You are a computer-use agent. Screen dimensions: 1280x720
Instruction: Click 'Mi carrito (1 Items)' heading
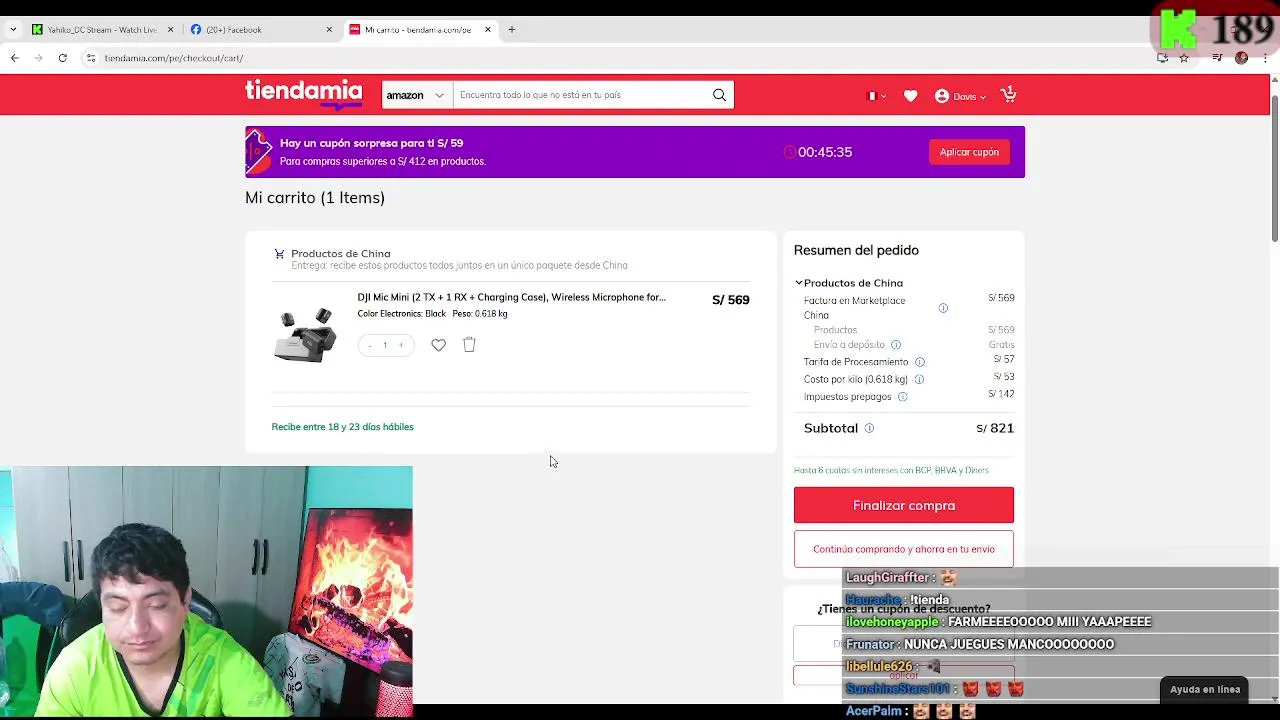coord(315,198)
